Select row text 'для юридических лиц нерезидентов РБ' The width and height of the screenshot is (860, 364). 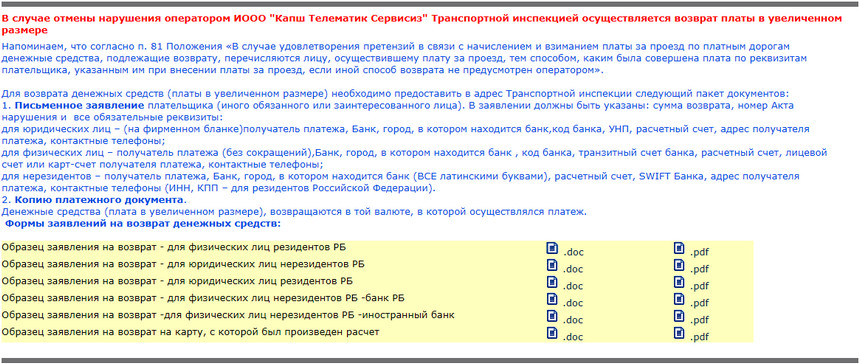[265, 264]
